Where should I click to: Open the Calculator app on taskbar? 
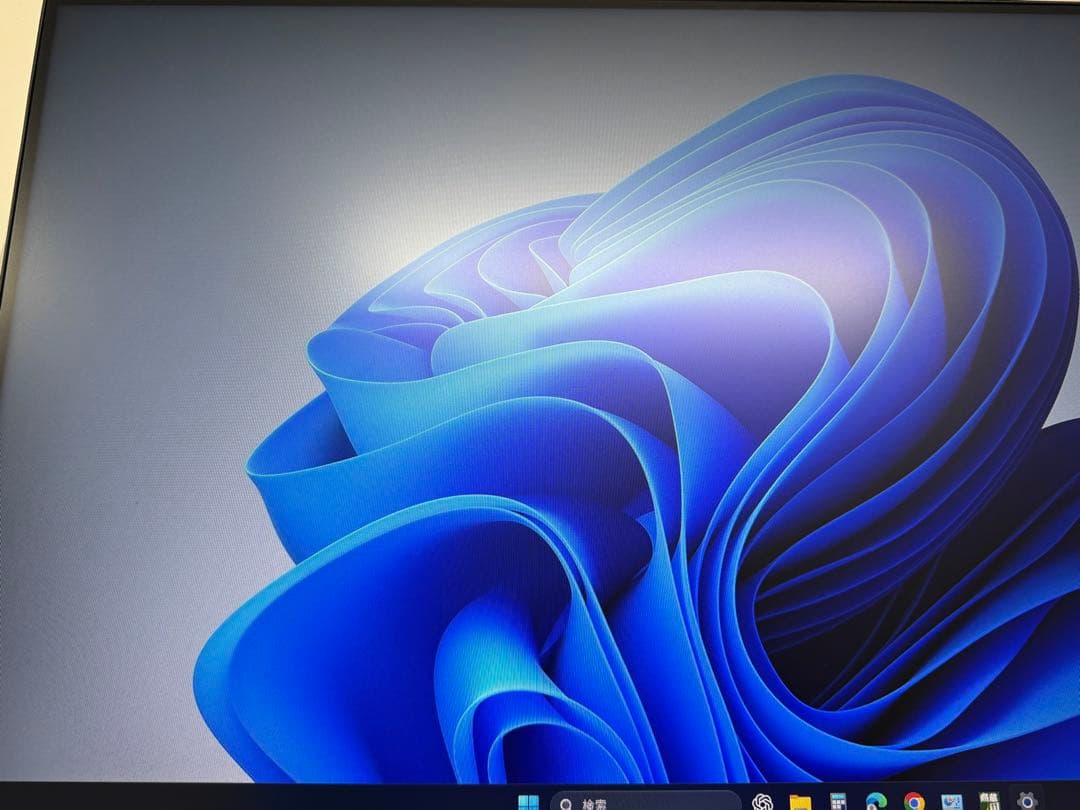pyautogui.click(x=838, y=802)
